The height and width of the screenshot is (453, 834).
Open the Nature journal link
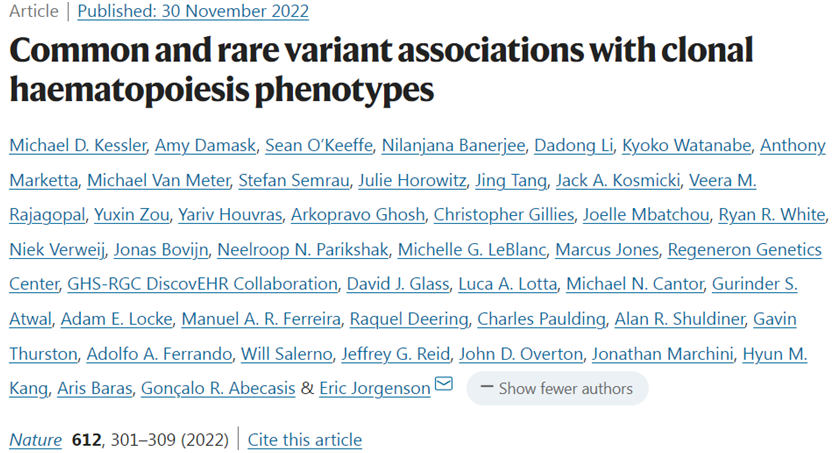(x=34, y=439)
